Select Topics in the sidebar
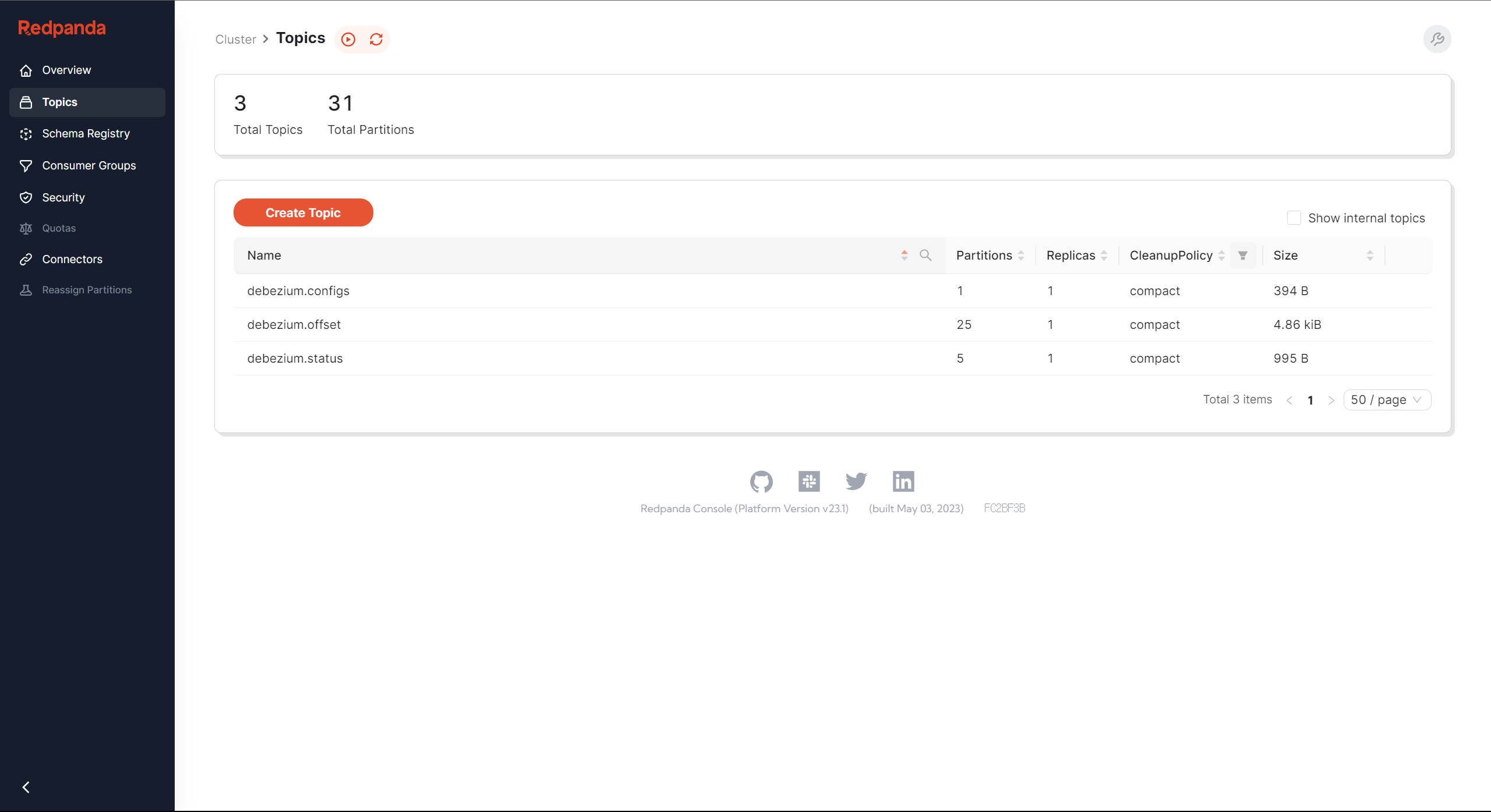Screen dimensions: 1491x812 click(87, 102)
